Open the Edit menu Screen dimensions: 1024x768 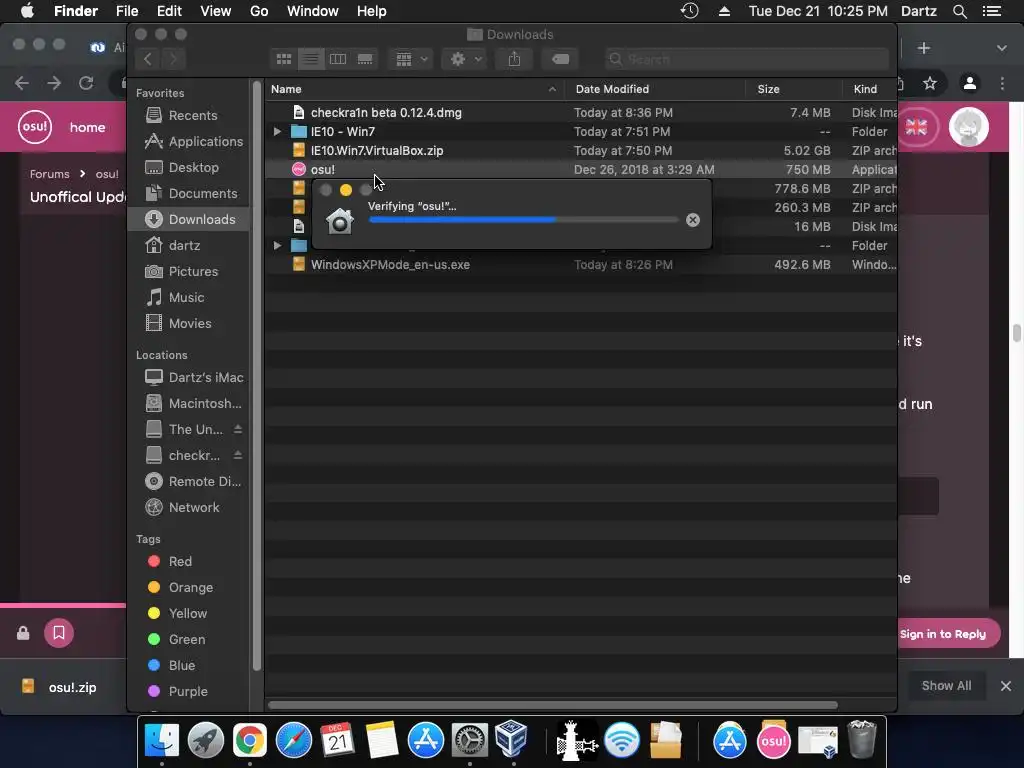[169, 11]
